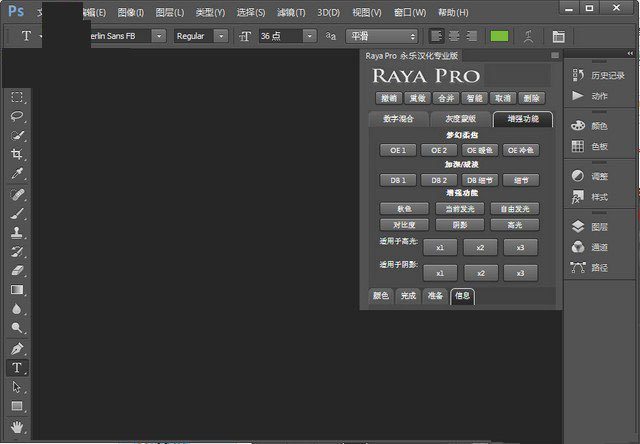
Task: Apply the OE 1 effect
Action: click(398, 150)
